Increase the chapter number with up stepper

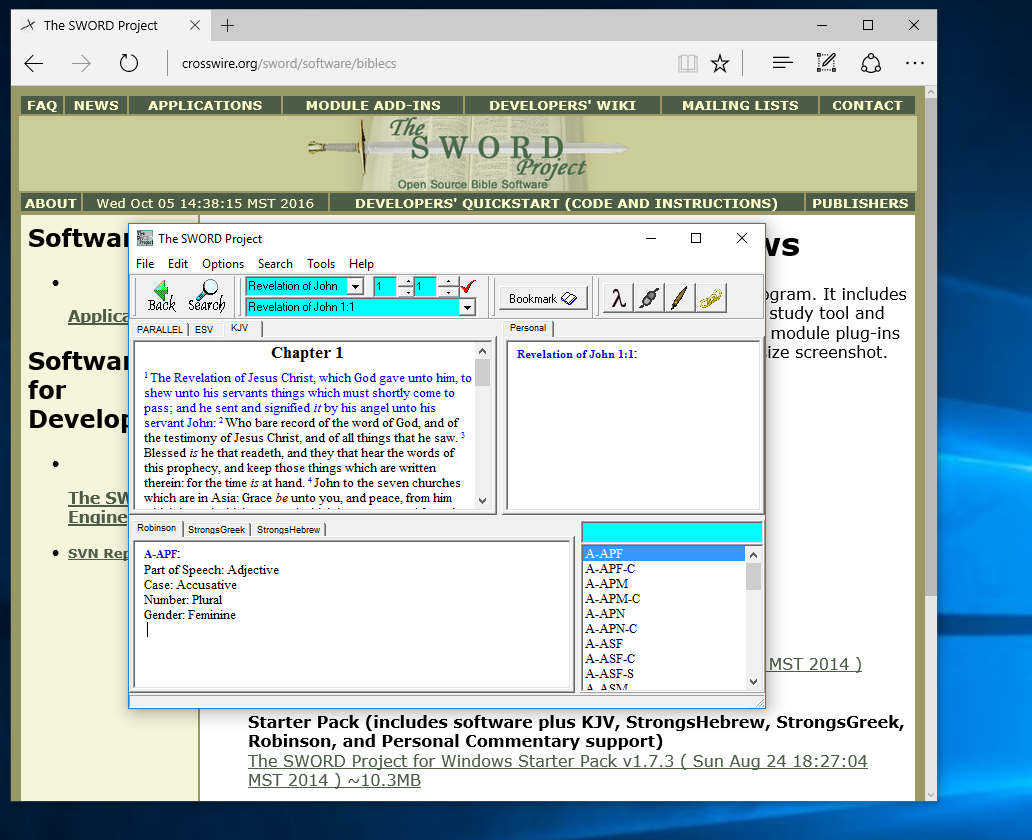pos(405,282)
